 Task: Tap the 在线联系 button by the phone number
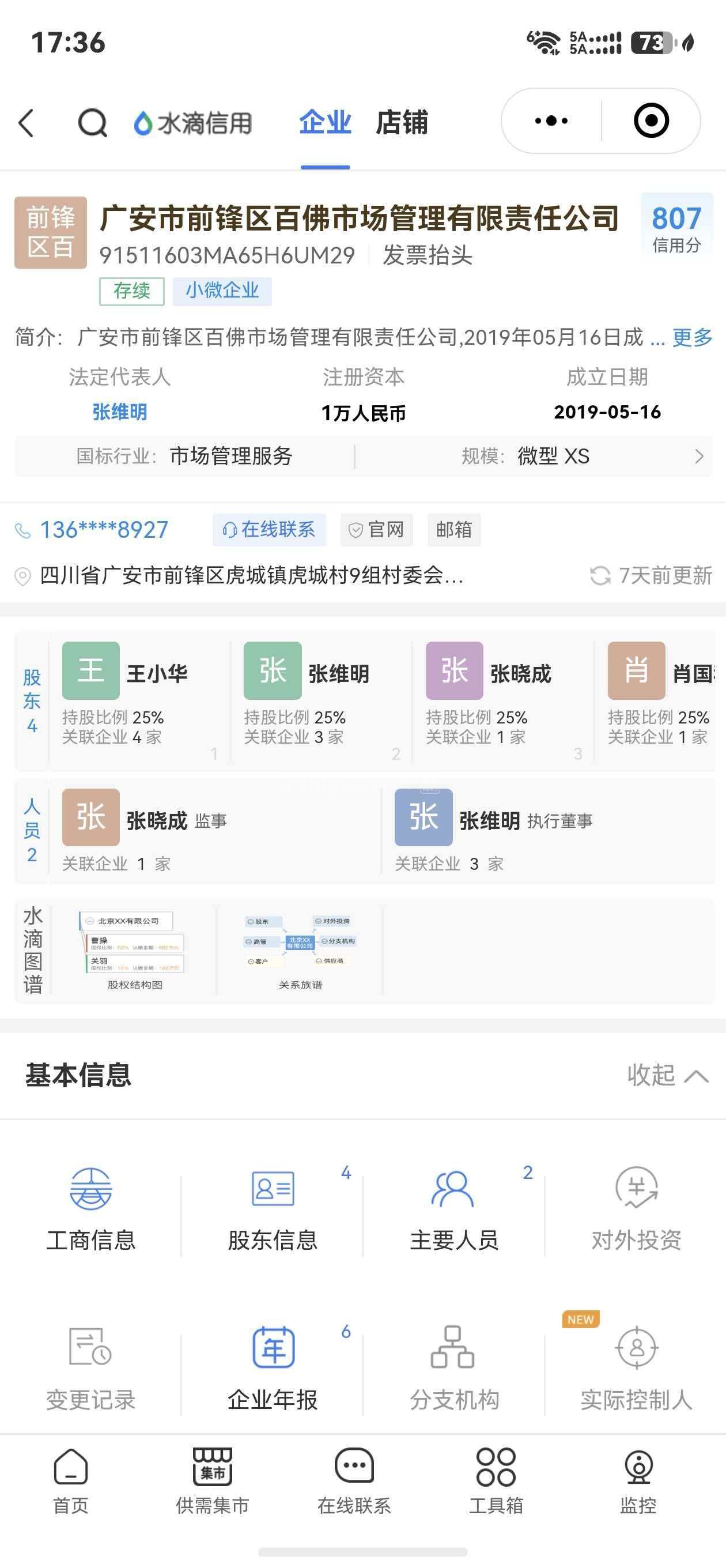tap(269, 530)
